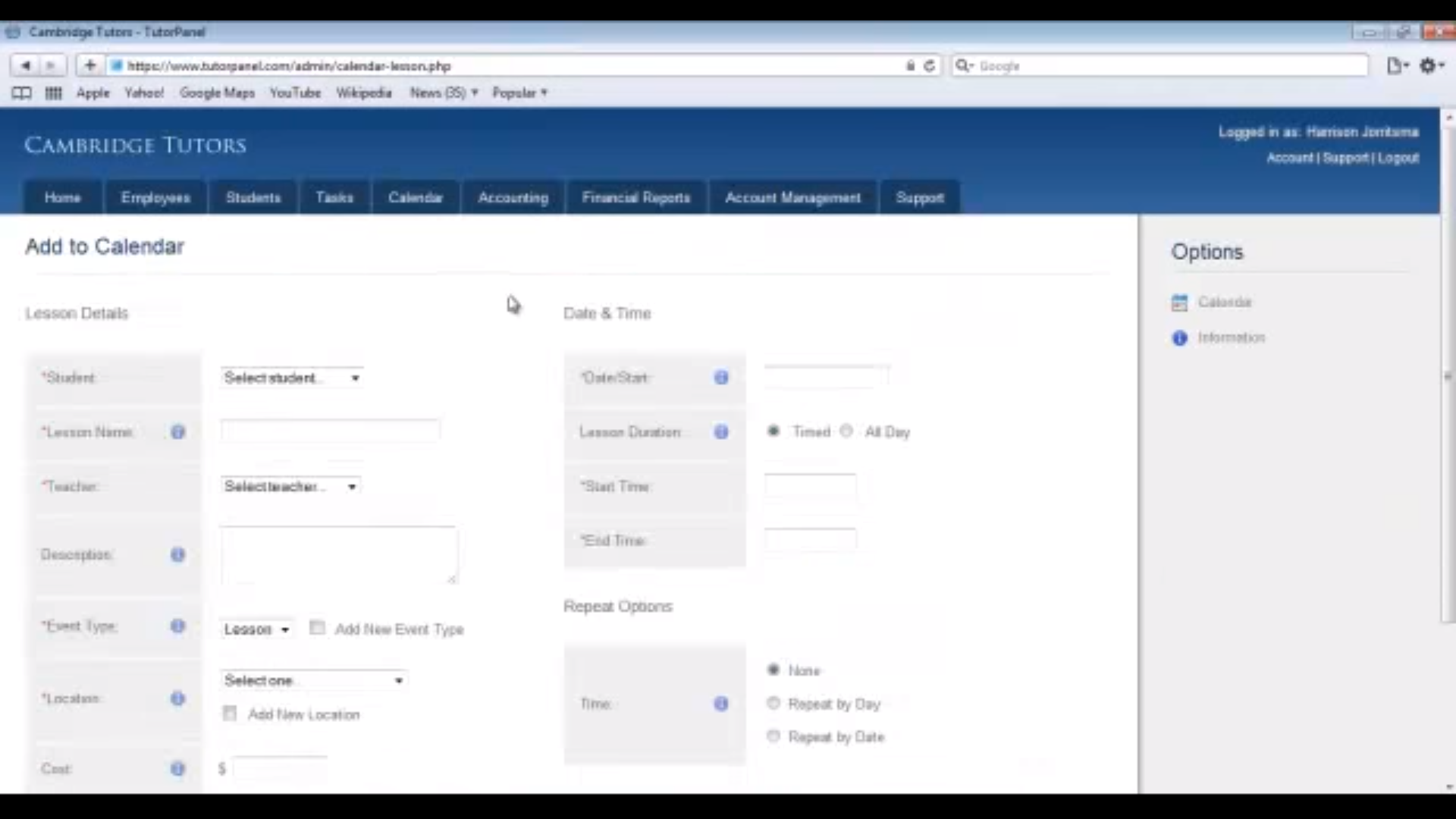Expand the Select teacher dropdown
The width and height of the screenshot is (1456, 819).
290,486
